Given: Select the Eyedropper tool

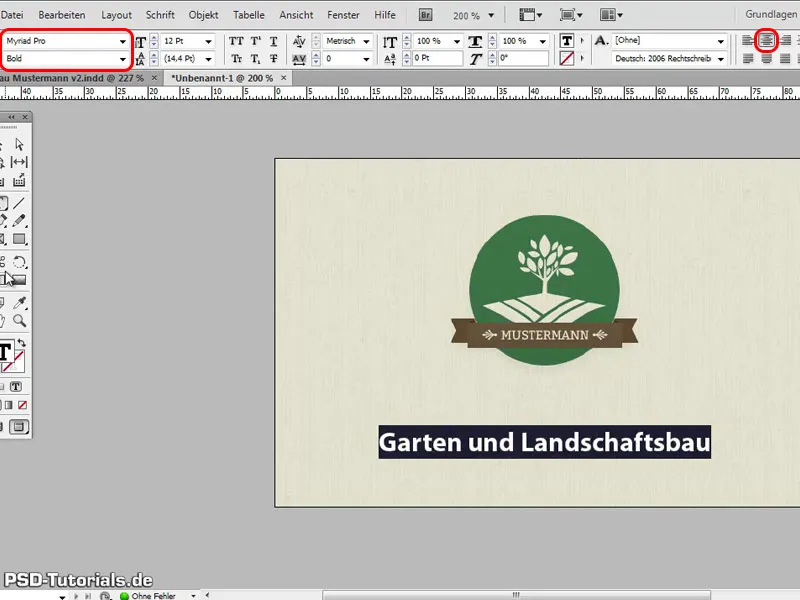Looking at the screenshot, I should tap(19, 303).
